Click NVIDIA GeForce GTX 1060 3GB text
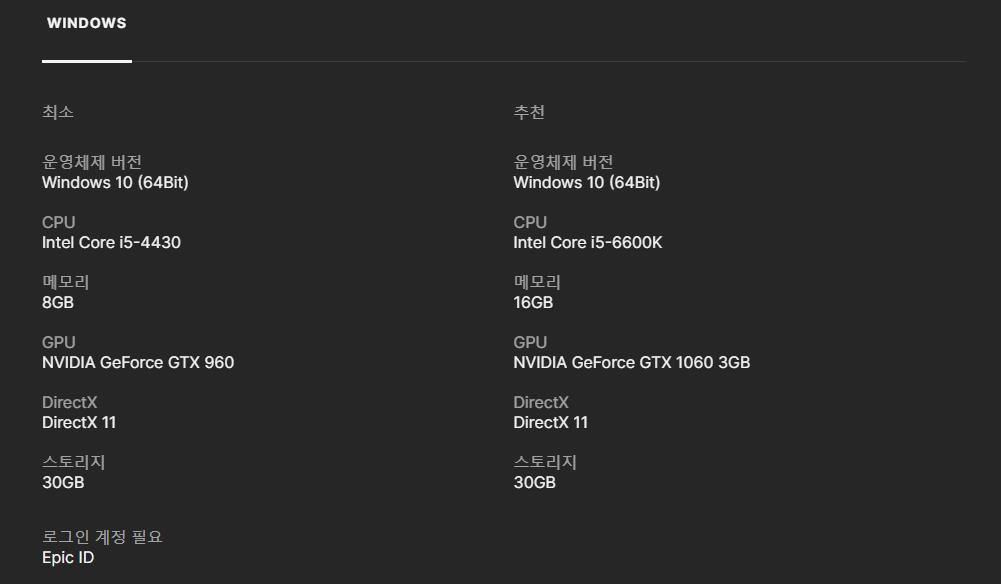The image size is (1001, 584). pyautogui.click(x=631, y=362)
